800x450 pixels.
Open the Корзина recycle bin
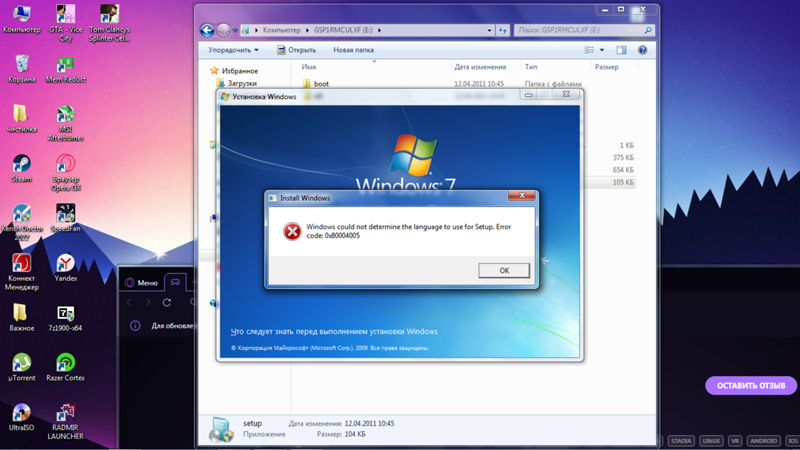(x=21, y=69)
